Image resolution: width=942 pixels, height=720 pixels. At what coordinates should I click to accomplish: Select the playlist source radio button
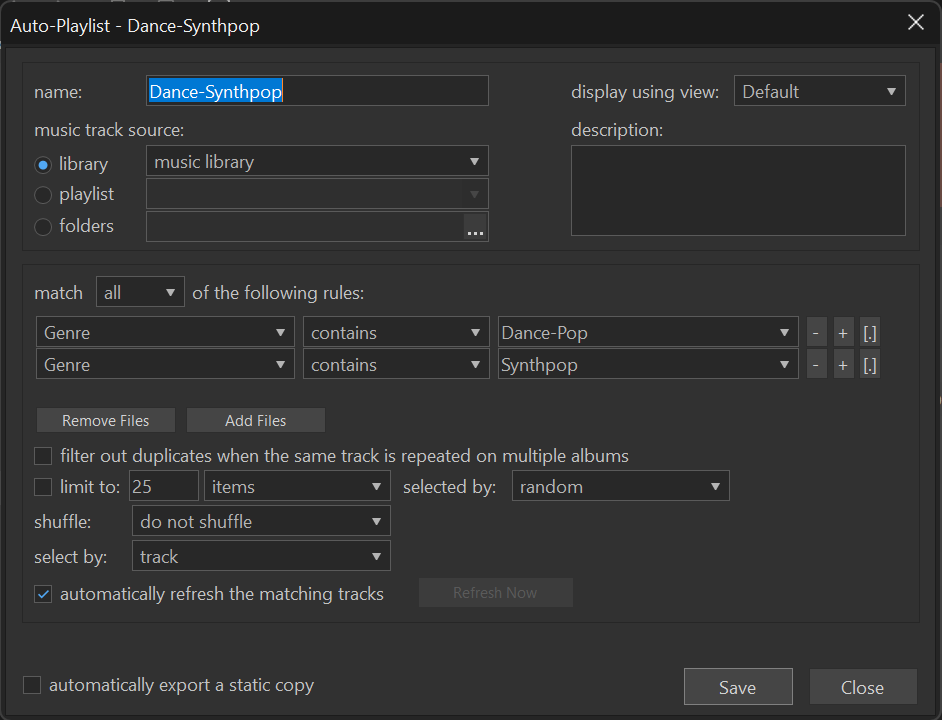(x=43, y=195)
